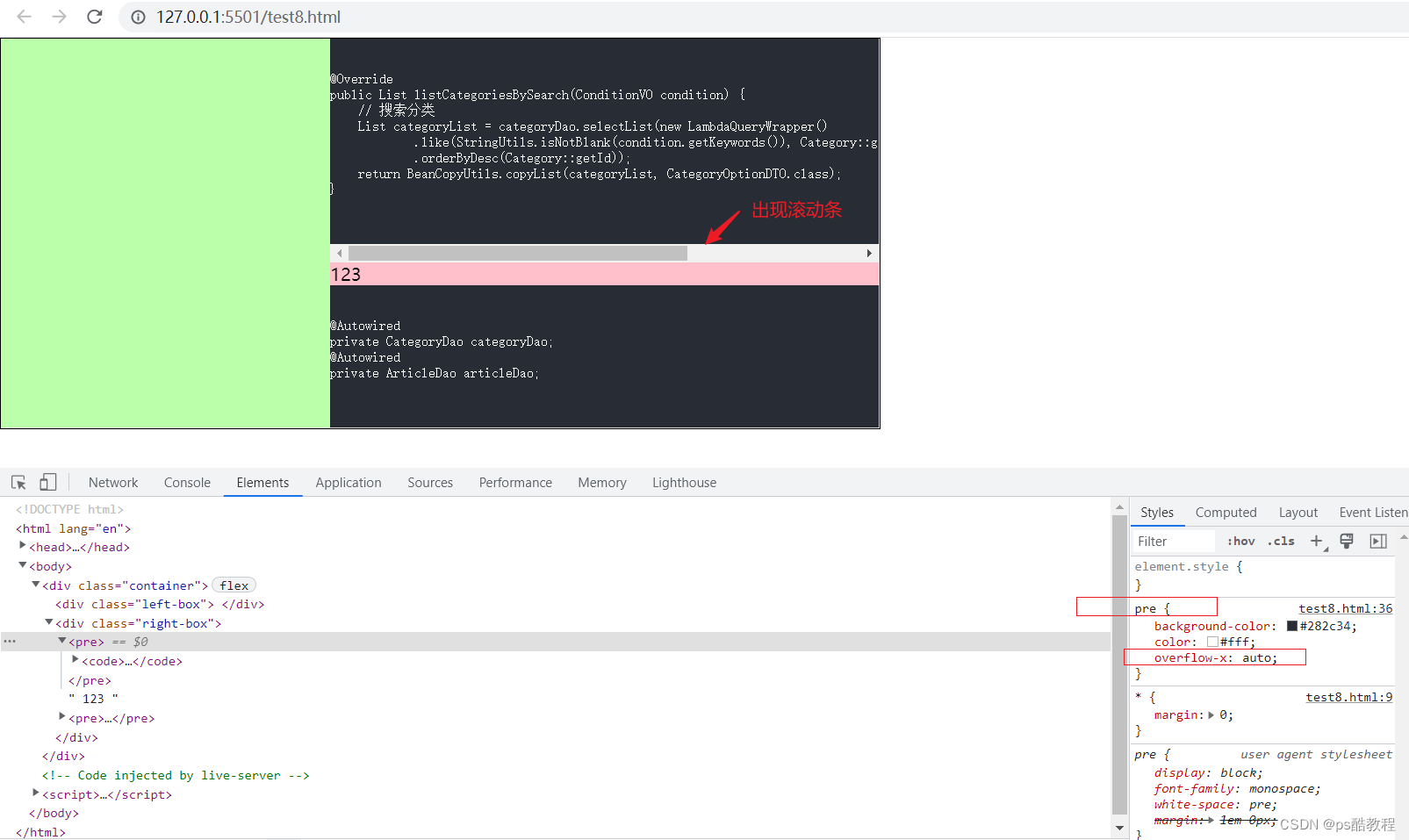Expand the second pre element node

tap(62, 717)
